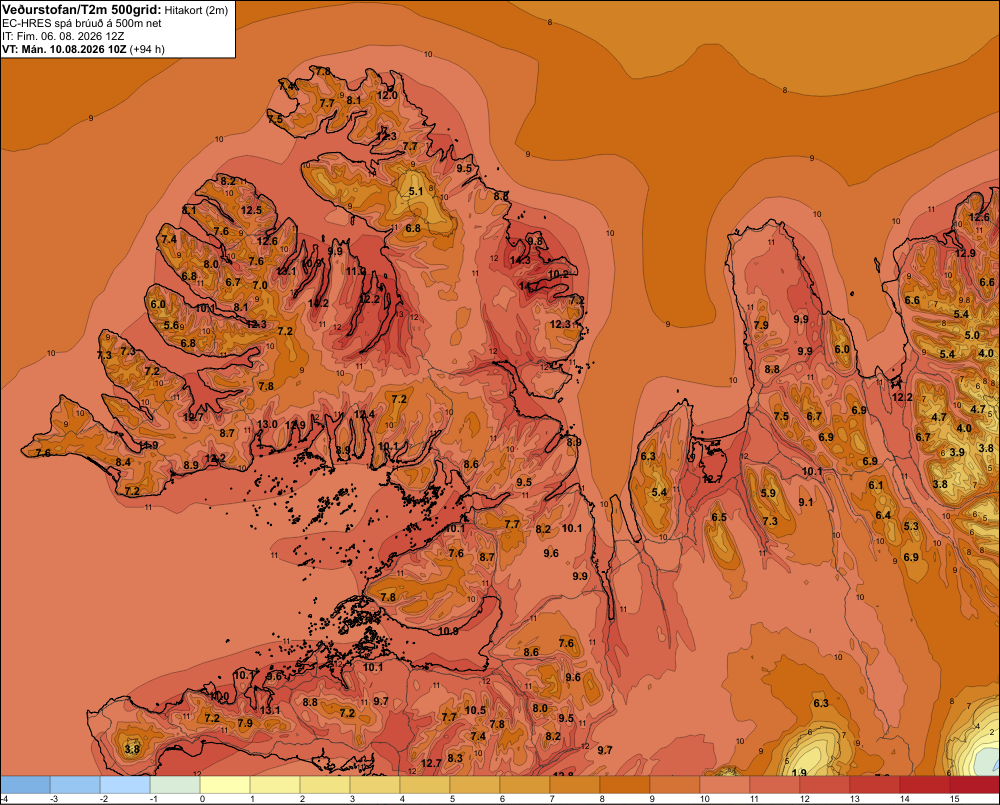Select the dark blue legend swatch between -4 and -3

tap(25, 785)
